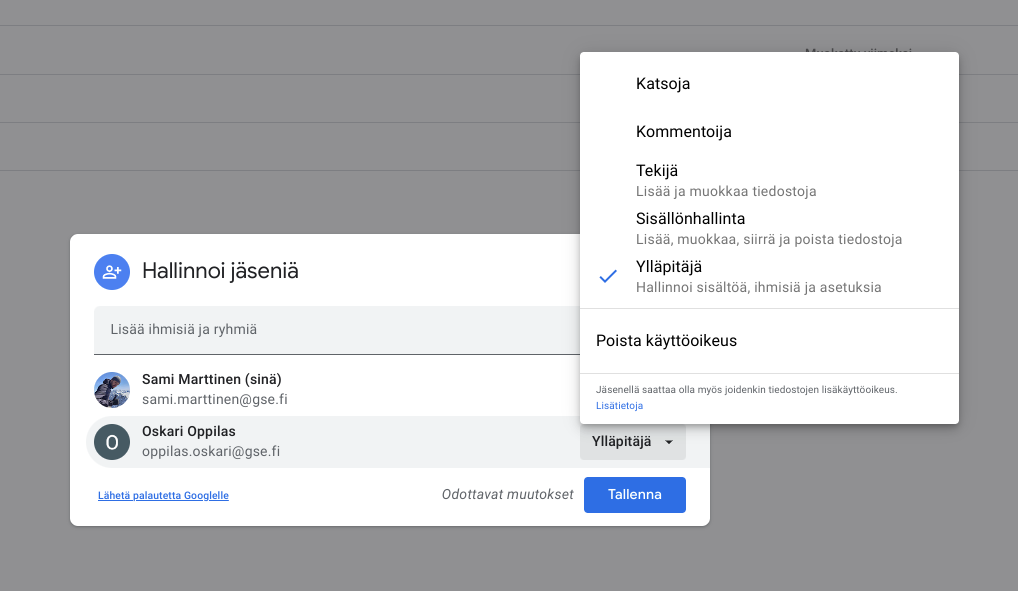Viewport: 1018px width, 591px height.
Task: Pick the Sisällönhallinta role option
Action: click(x=690, y=219)
